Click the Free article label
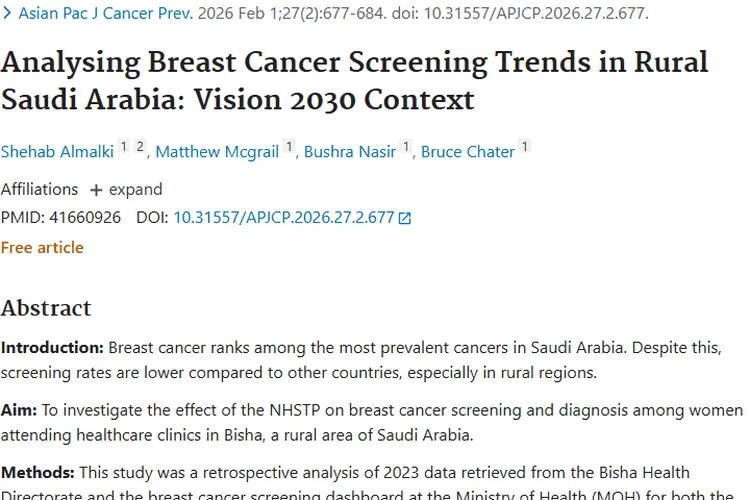 tap(42, 247)
